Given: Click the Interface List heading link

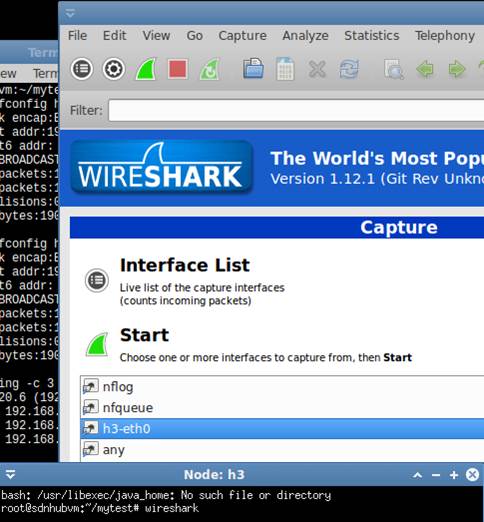Looking at the screenshot, I should [x=185, y=265].
